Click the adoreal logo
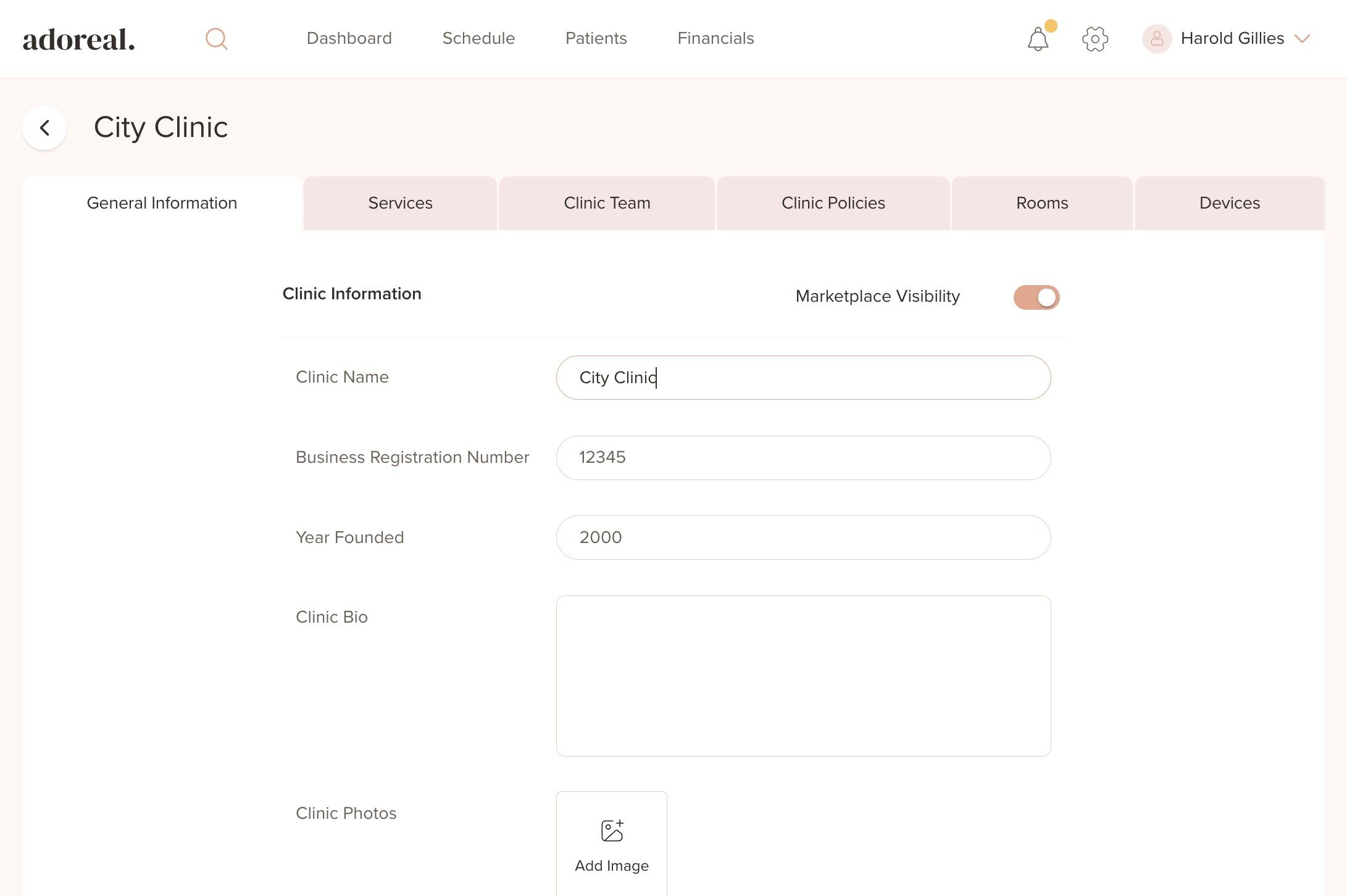 coord(78,39)
